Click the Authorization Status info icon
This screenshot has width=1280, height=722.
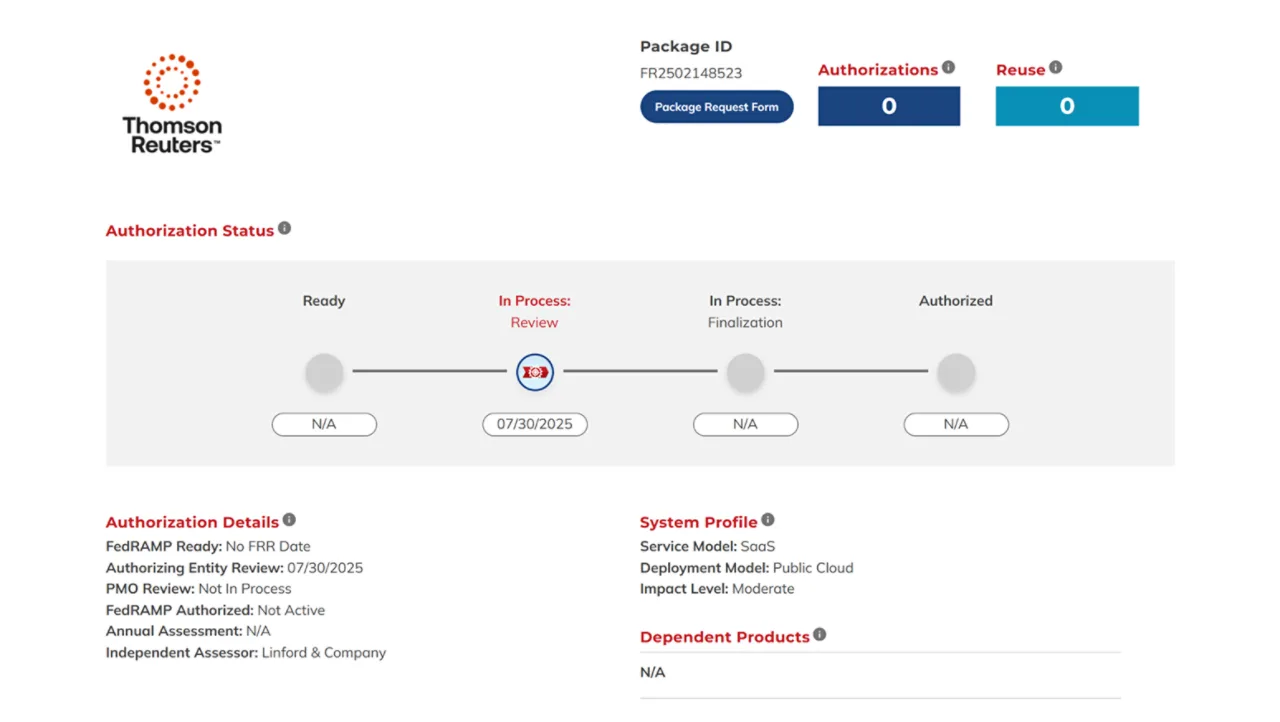284,229
